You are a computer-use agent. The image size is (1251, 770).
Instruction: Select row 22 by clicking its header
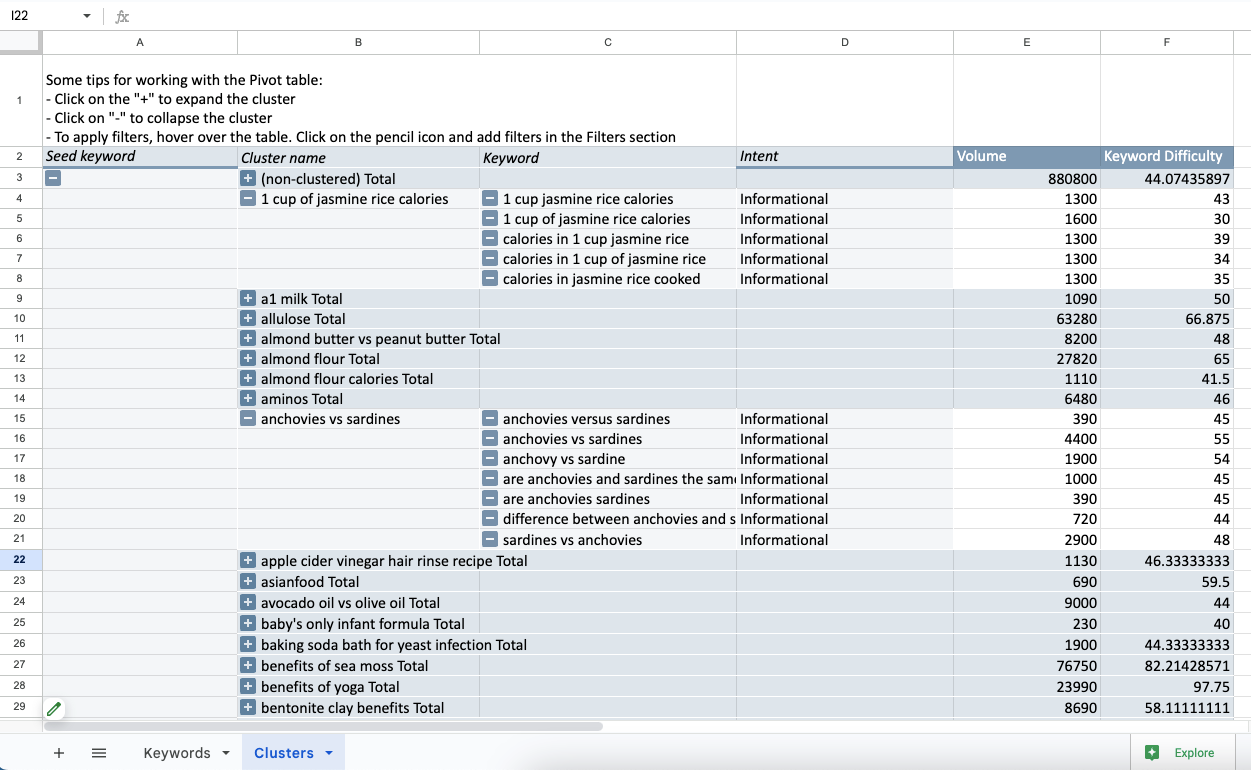[x=20, y=560]
